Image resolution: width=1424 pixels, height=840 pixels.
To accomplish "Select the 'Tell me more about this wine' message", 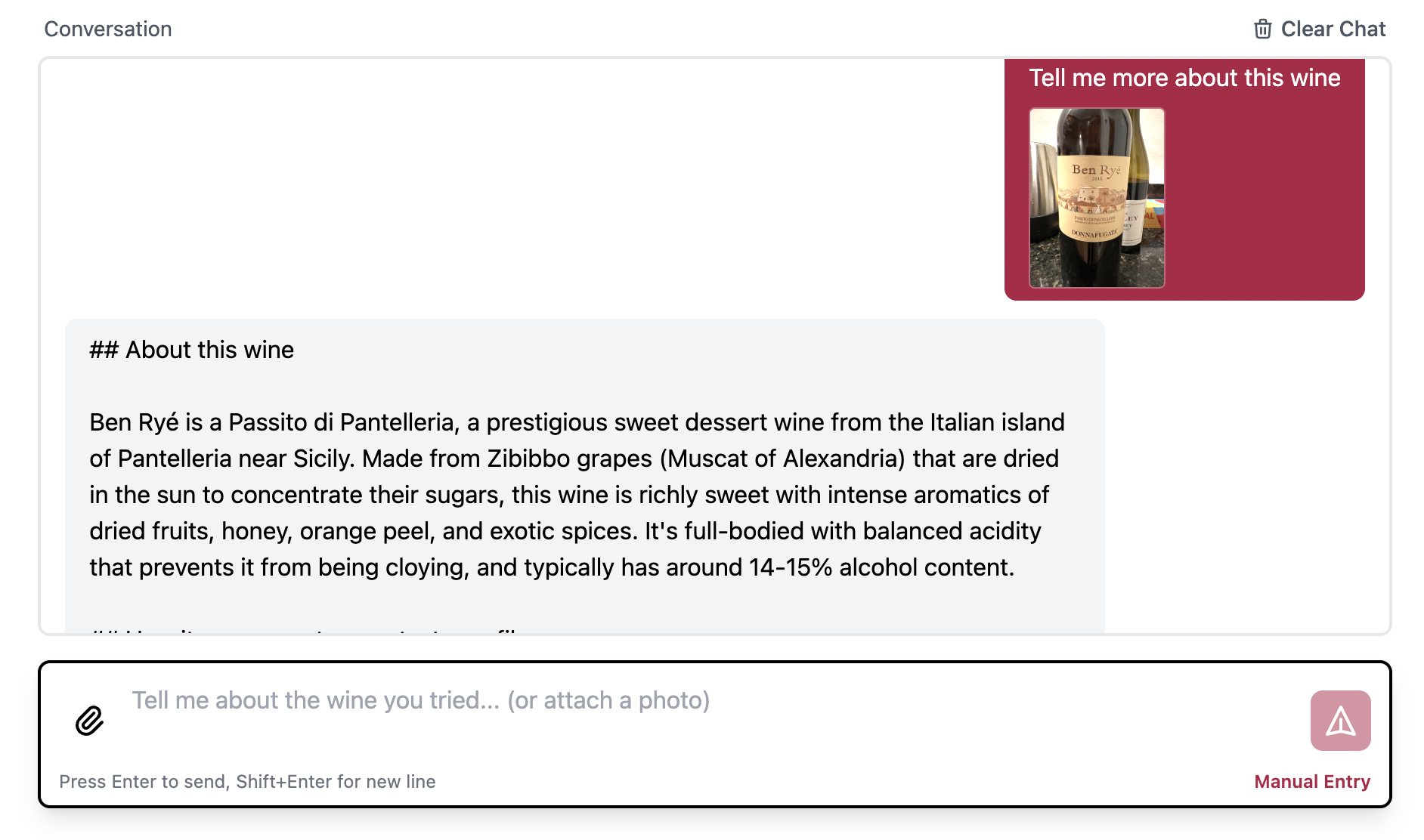I will coord(1184,78).
